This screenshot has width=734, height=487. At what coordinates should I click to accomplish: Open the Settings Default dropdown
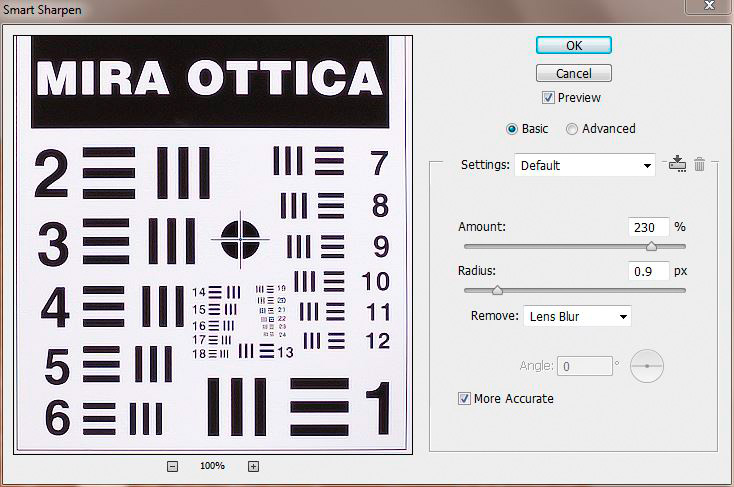(585, 165)
